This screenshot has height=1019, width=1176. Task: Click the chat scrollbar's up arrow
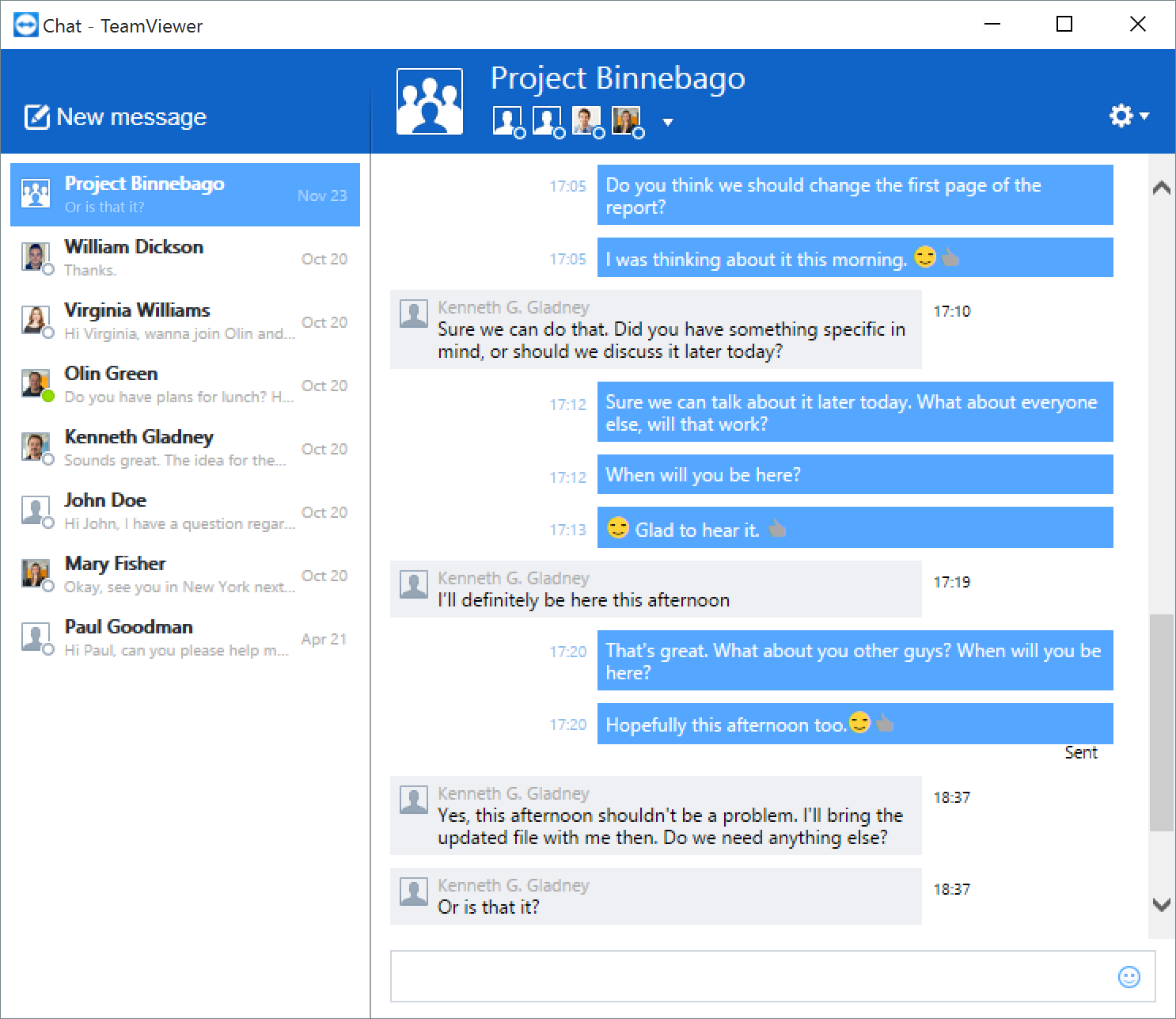(x=1162, y=188)
